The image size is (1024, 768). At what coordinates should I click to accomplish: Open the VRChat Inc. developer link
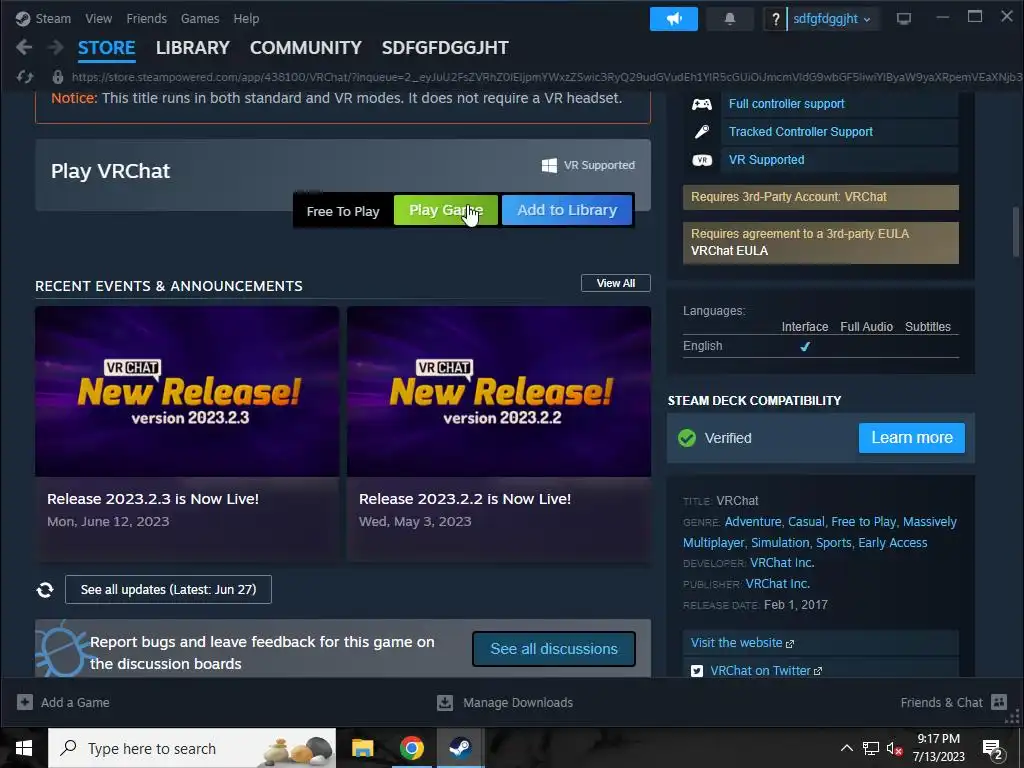tap(782, 563)
